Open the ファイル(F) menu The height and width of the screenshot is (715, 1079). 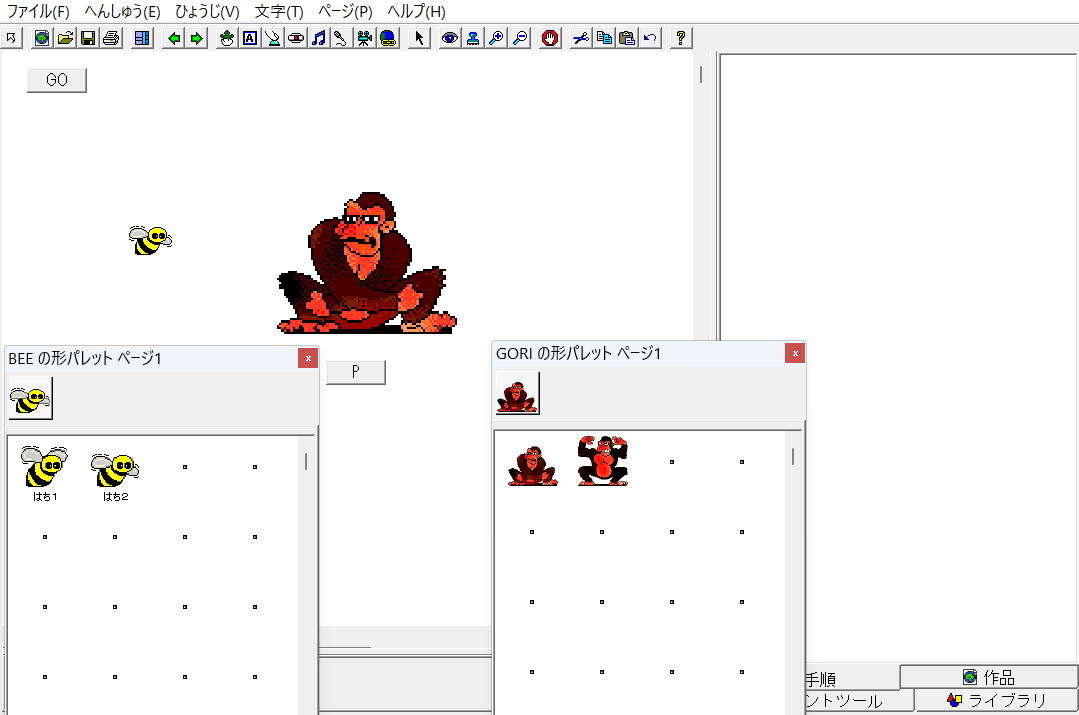[39, 12]
